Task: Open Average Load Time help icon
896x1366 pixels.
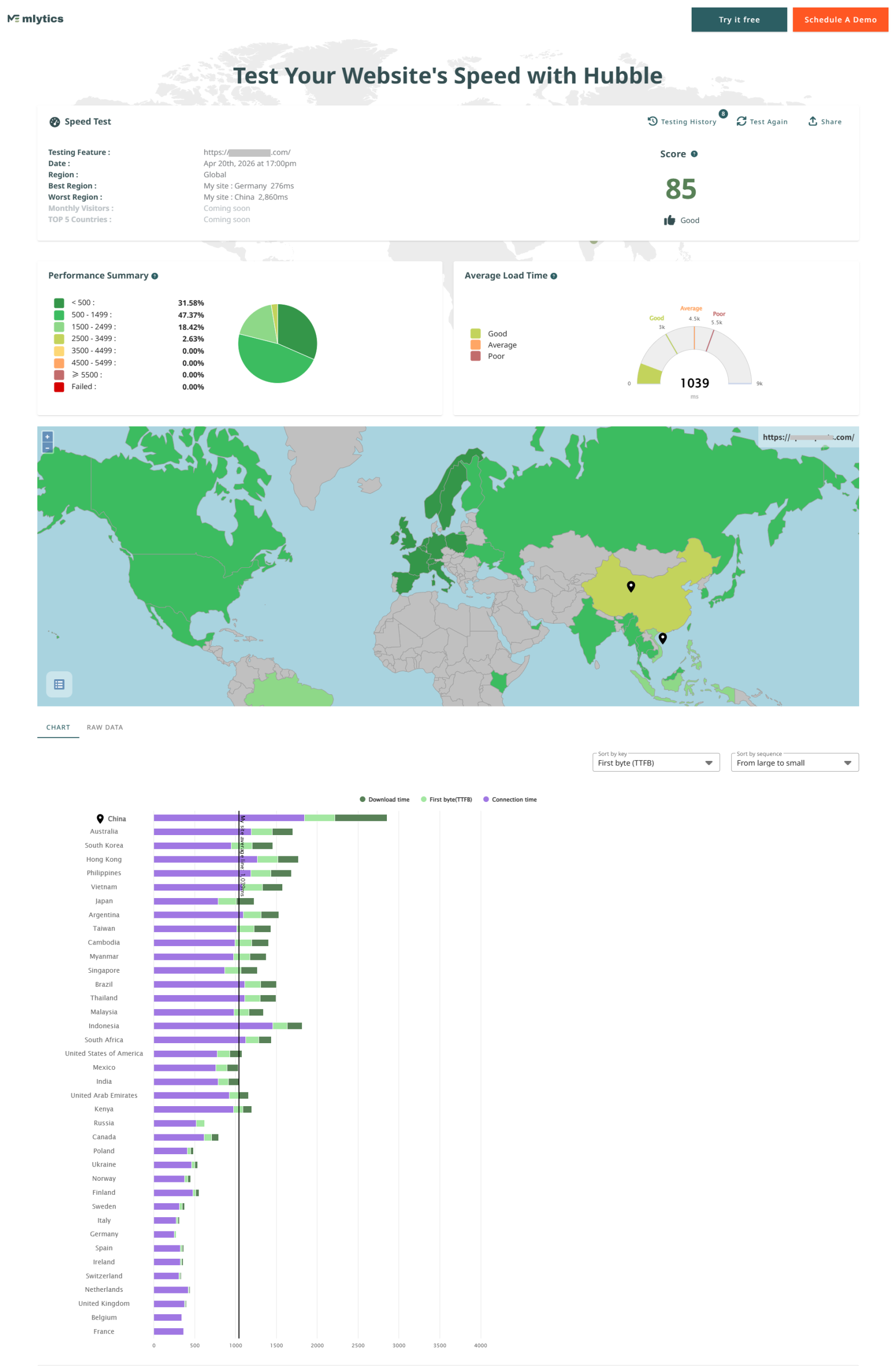Action: pos(553,276)
